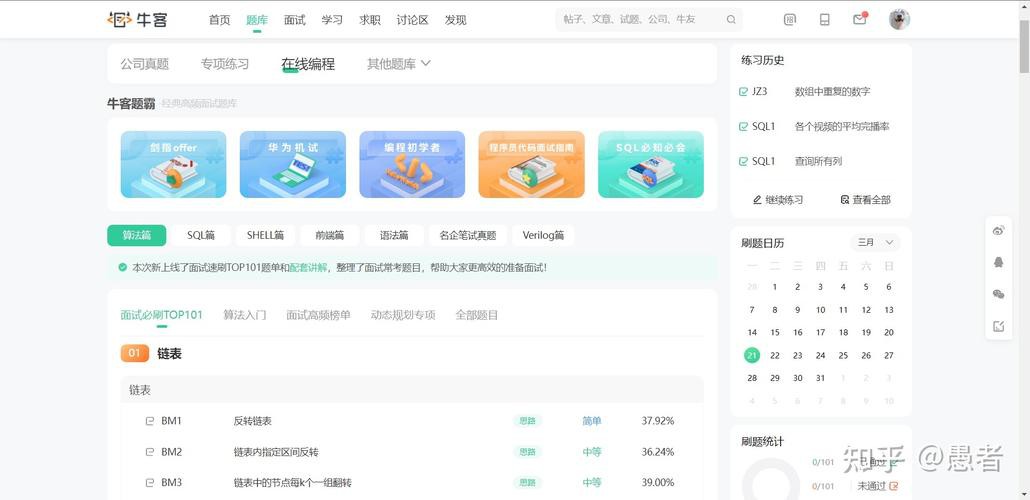The width and height of the screenshot is (1030, 500).
Task: Open history entry 各个视频的平均完播率
Action: [841, 126]
